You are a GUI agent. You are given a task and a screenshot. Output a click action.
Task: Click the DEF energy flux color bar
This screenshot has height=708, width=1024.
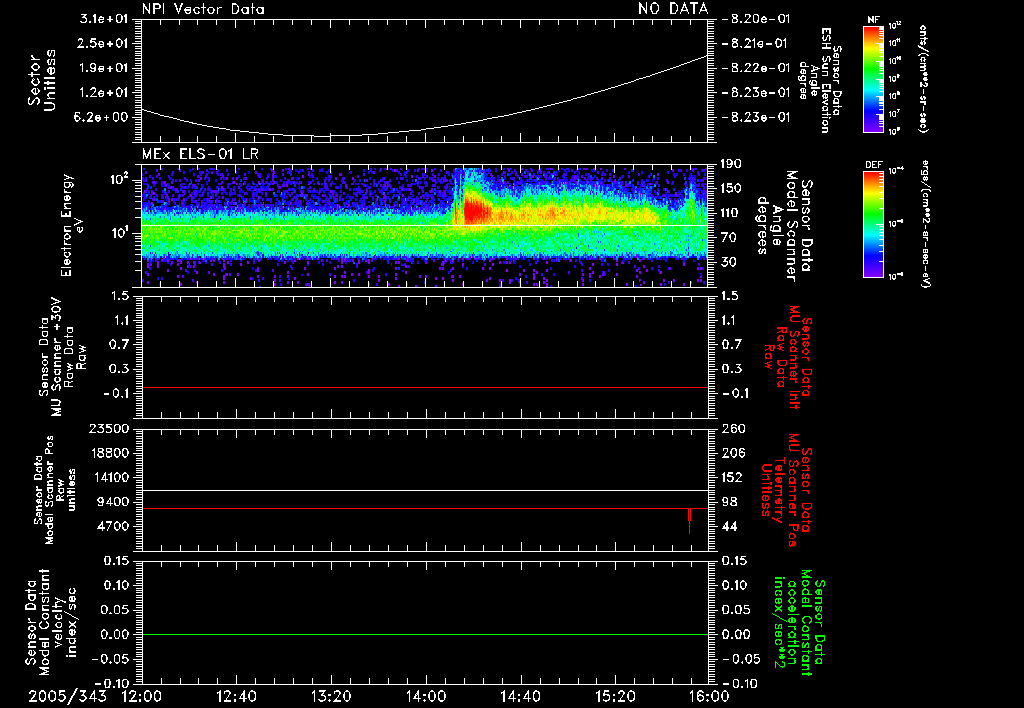coord(873,223)
